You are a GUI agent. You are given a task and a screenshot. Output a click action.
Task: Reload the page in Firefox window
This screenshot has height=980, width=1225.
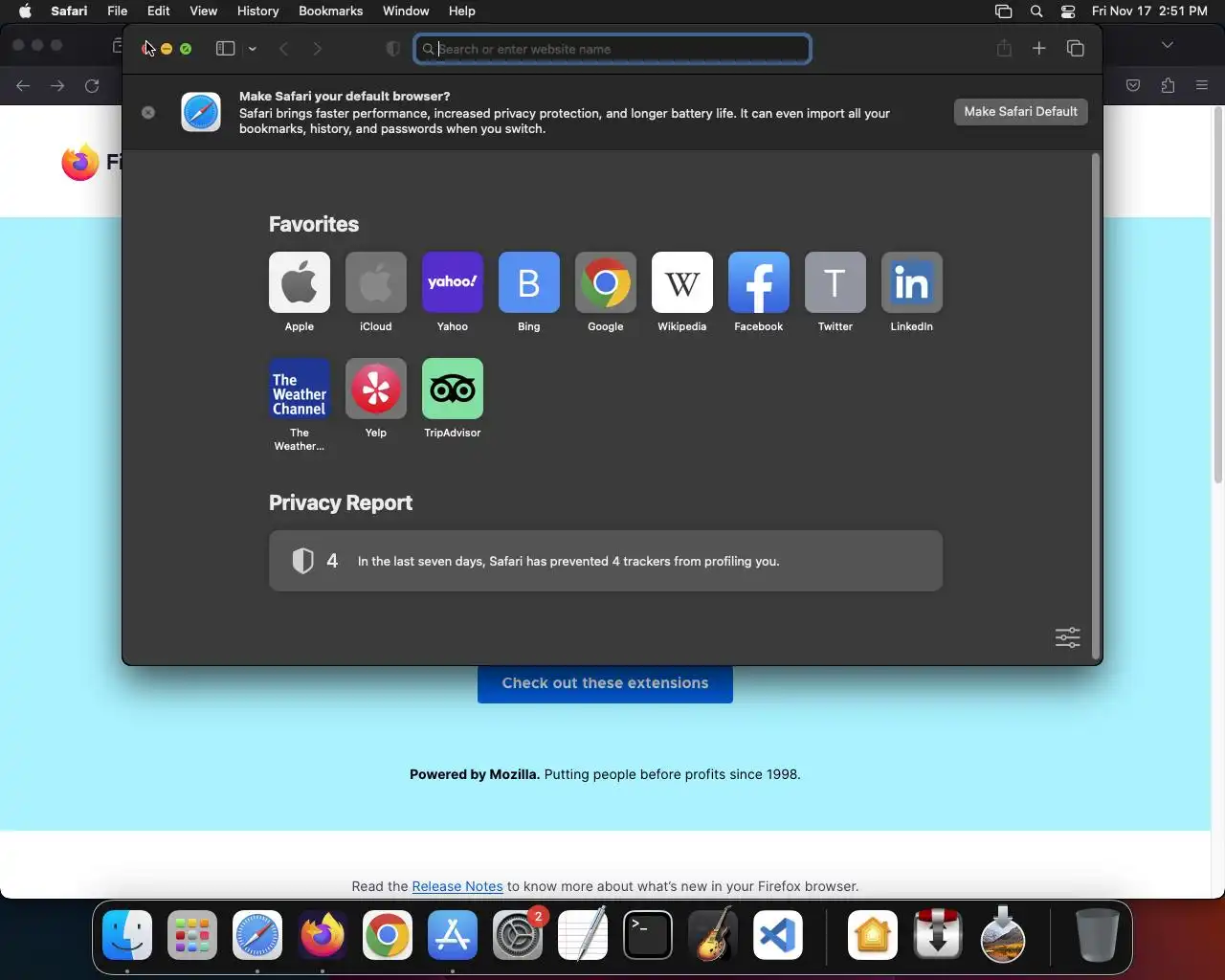coord(92,86)
